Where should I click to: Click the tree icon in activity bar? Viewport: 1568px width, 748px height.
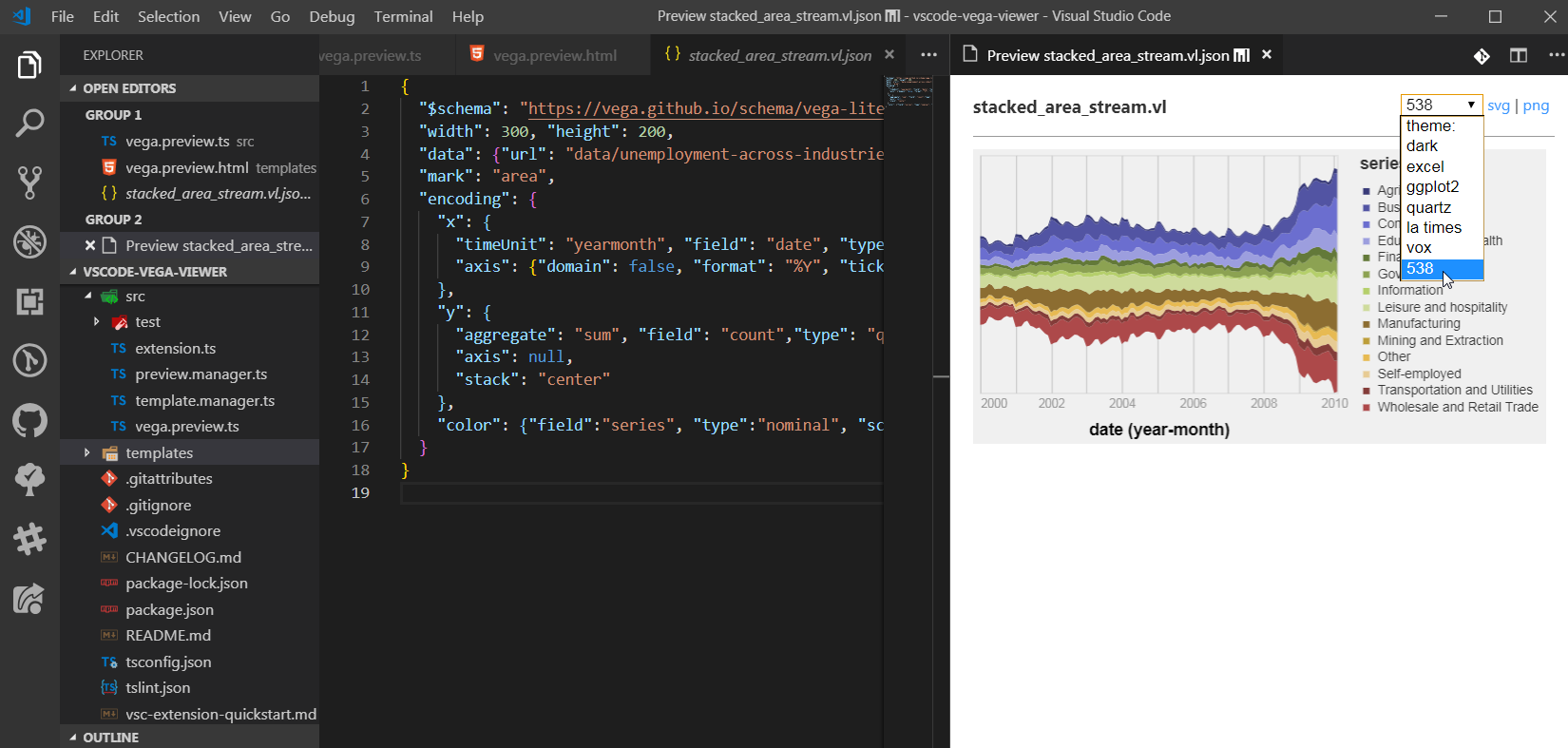click(29, 479)
